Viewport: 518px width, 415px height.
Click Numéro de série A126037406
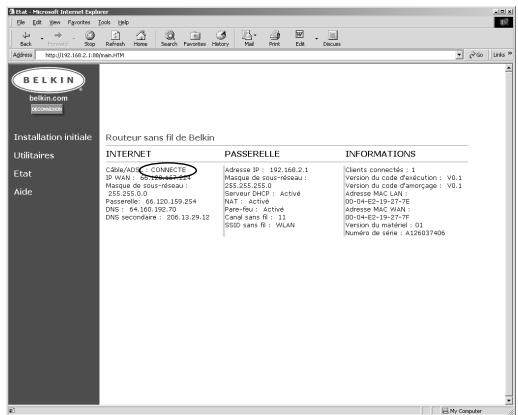tap(395, 233)
